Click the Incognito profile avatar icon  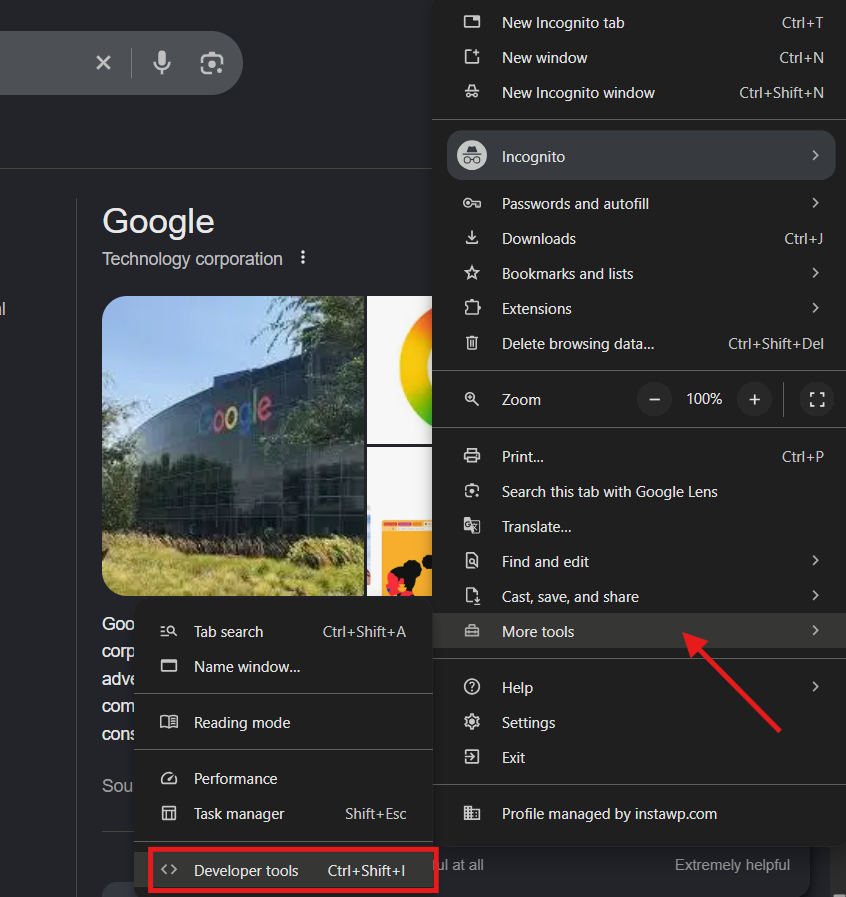pyautogui.click(x=472, y=156)
